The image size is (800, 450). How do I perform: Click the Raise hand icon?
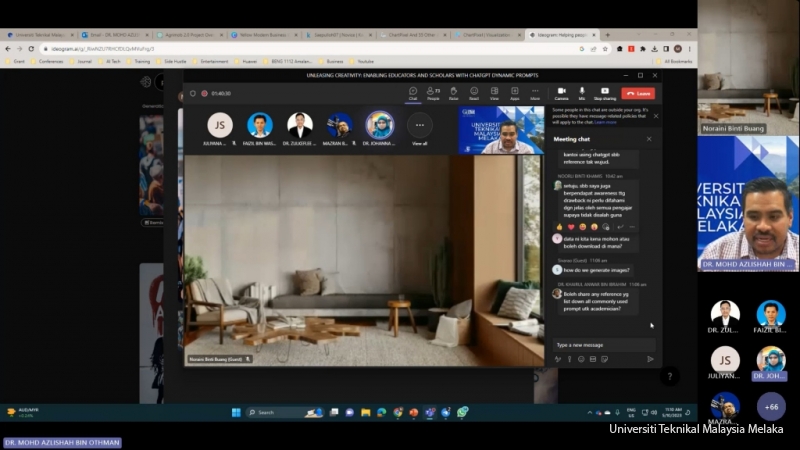(453, 92)
